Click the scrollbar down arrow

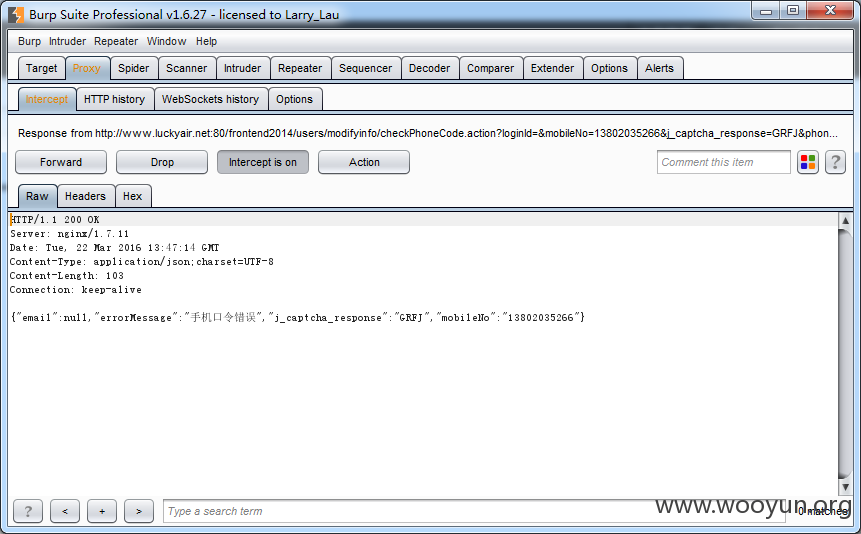point(845,487)
